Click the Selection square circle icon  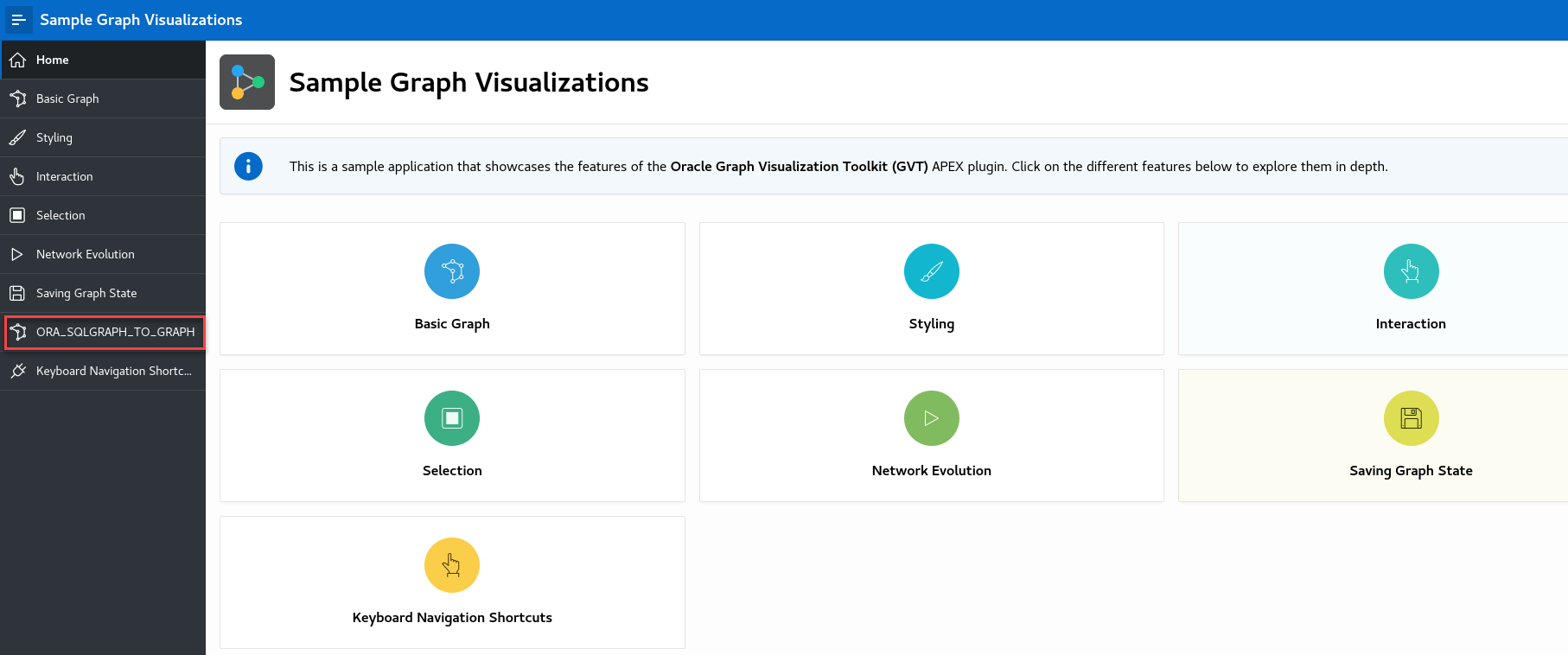tap(452, 418)
